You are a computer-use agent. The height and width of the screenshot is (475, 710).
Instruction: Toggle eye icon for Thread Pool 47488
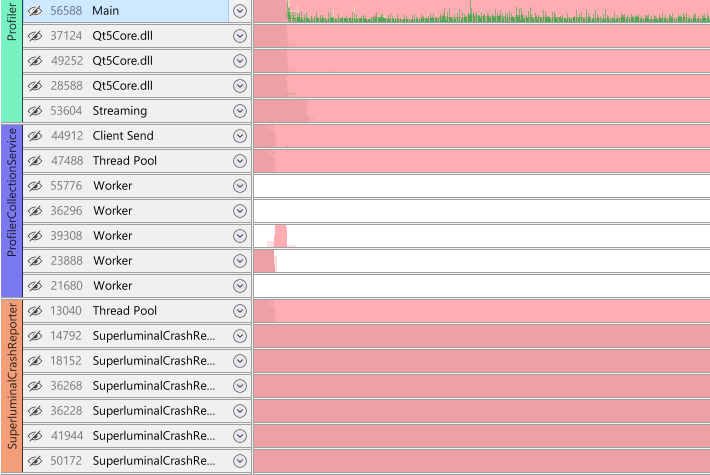[34, 161]
